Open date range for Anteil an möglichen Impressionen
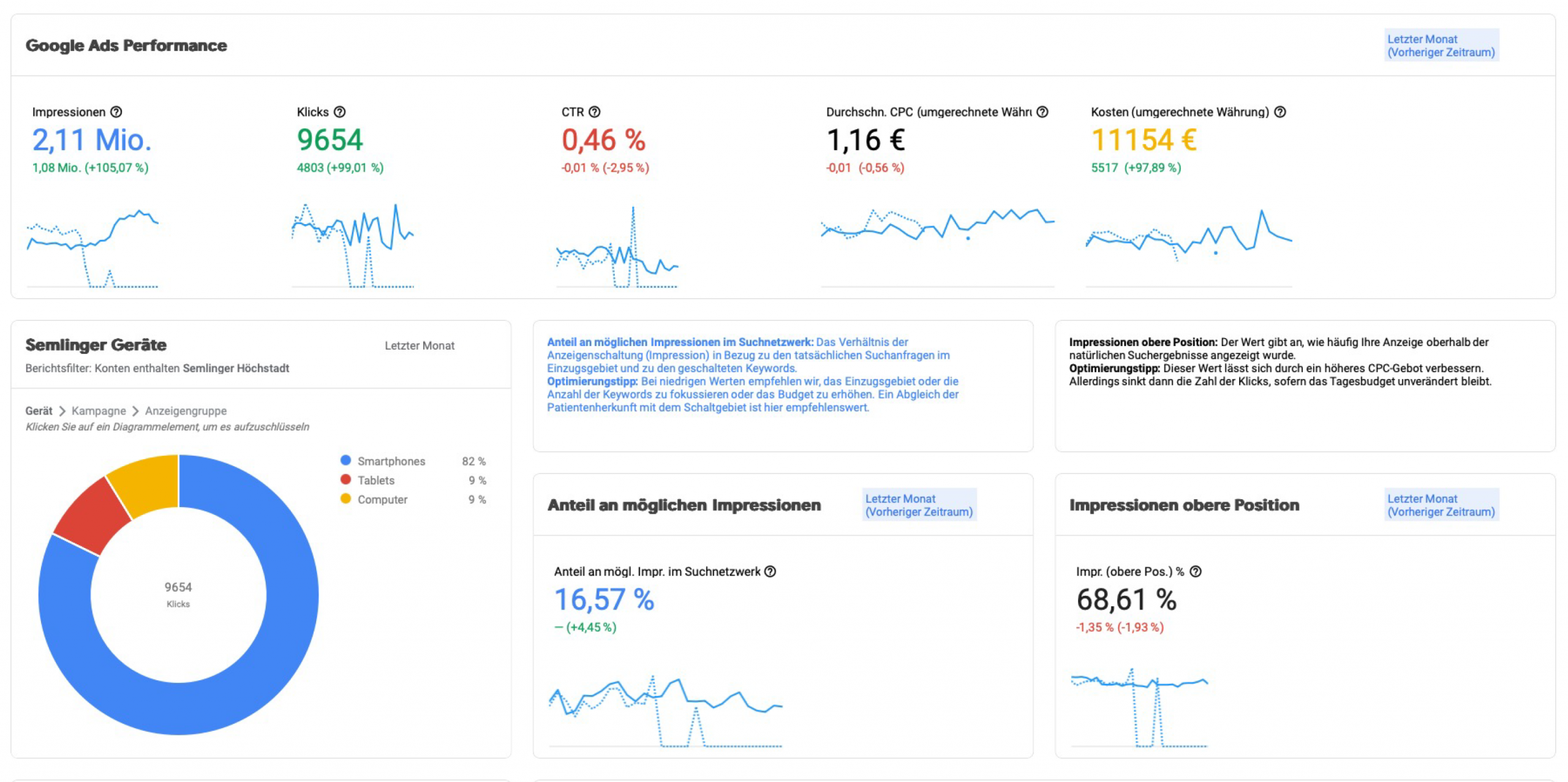 coord(919,505)
